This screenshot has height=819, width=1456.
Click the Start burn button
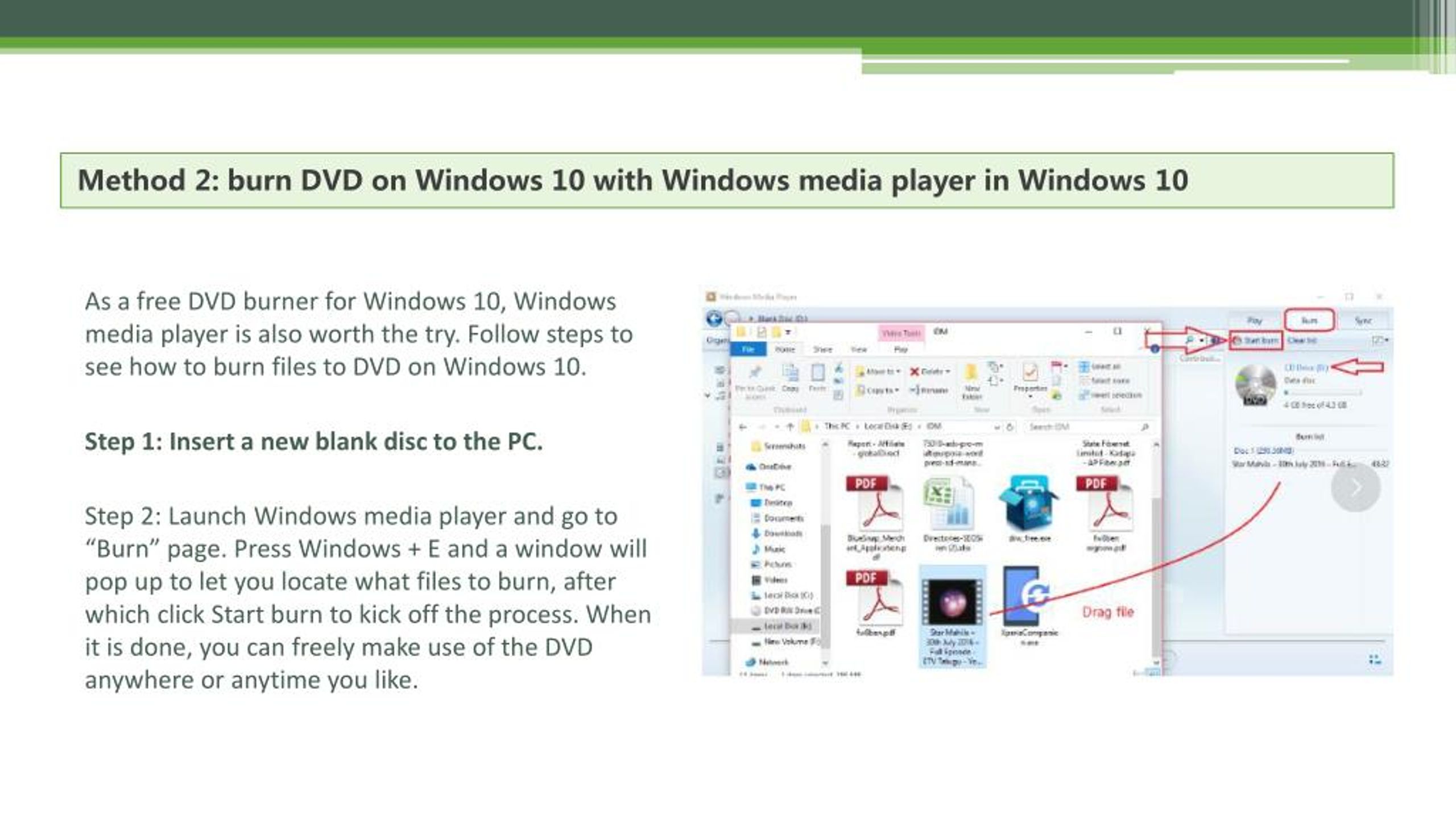pyautogui.click(x=1256, y=341)
